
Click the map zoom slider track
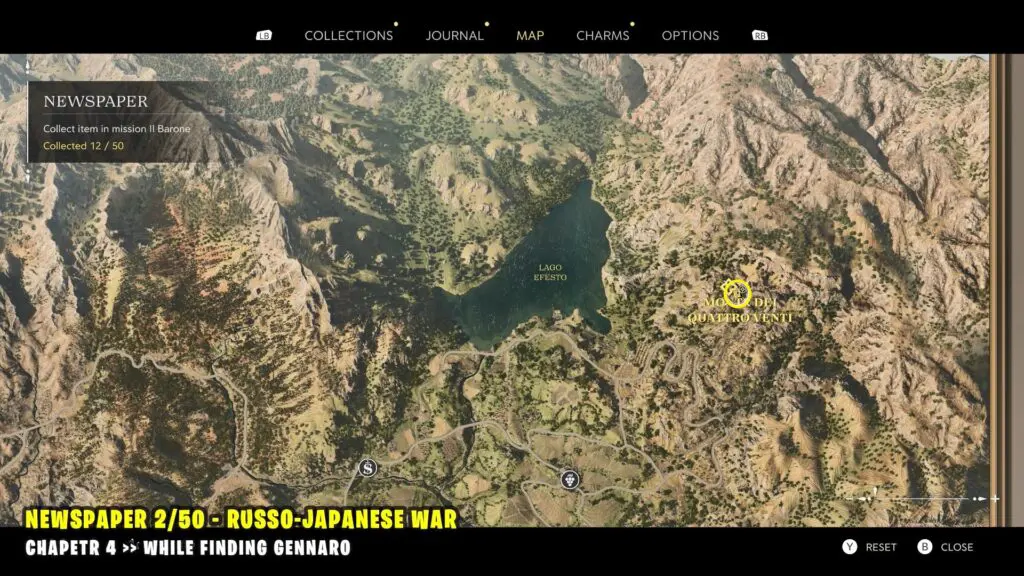pos(920,498)
